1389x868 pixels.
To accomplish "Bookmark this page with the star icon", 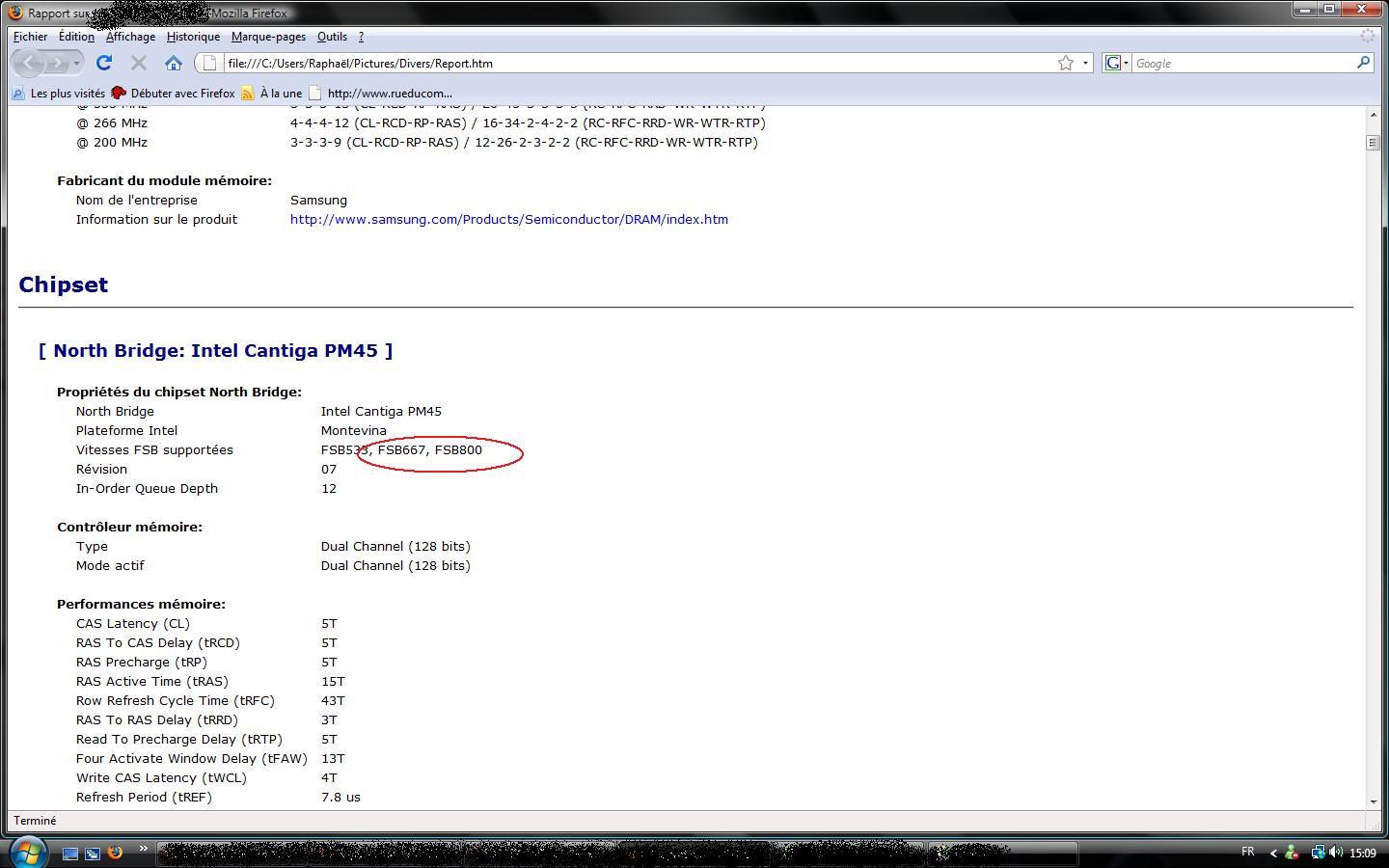I will click(1066, 63).
